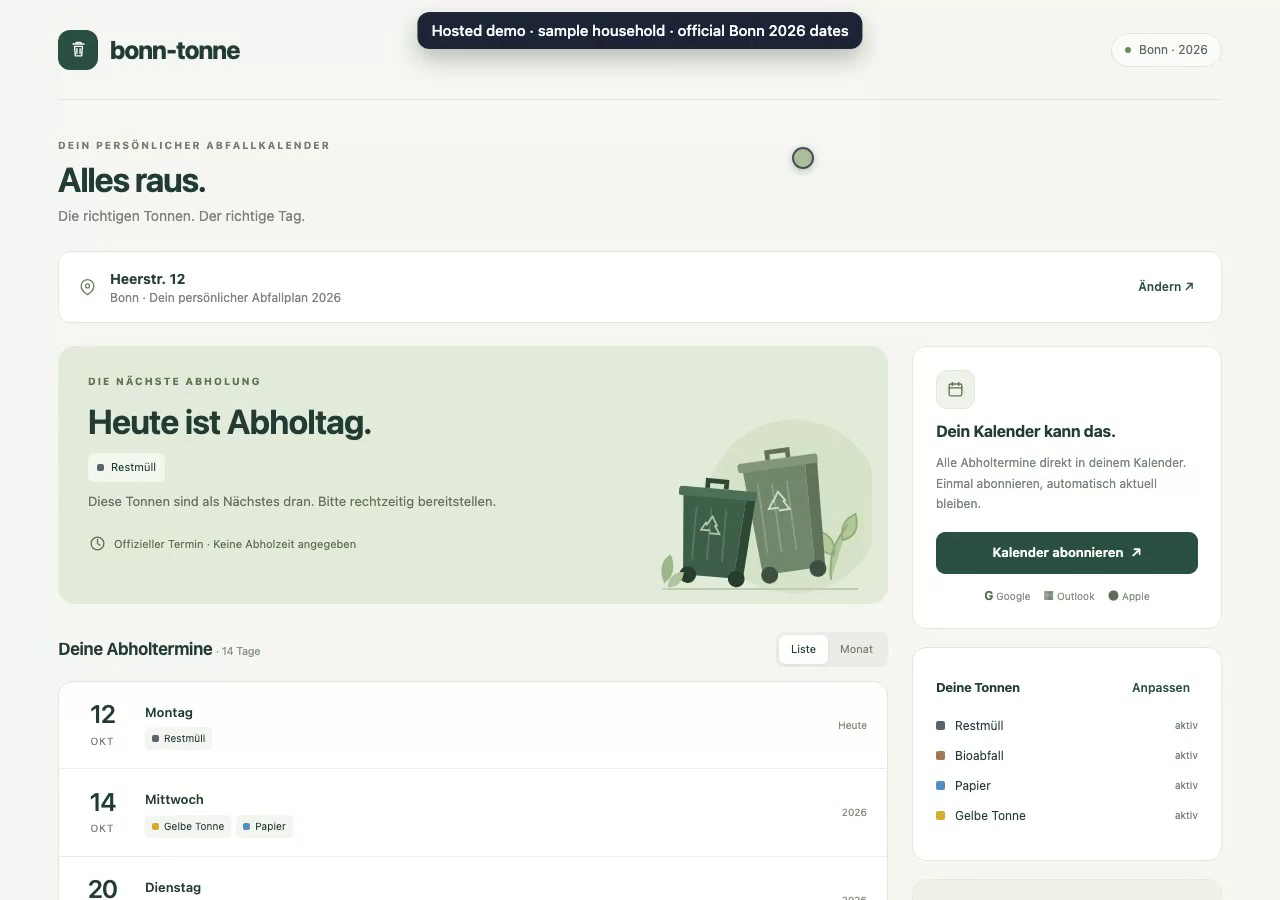Click the Kalender abonnieren button
Viewport: 1280px width, 900px height.
[x=1067, y=553]
